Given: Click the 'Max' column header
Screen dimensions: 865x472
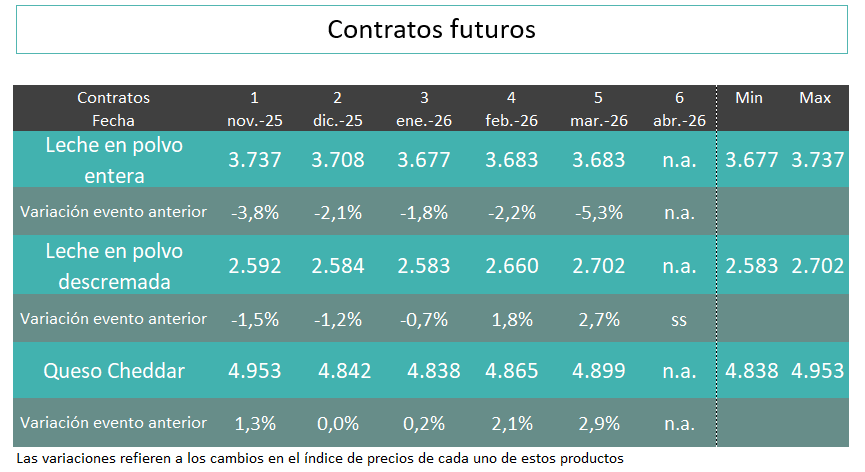Looking at the screenshot, I should [815, 98].
